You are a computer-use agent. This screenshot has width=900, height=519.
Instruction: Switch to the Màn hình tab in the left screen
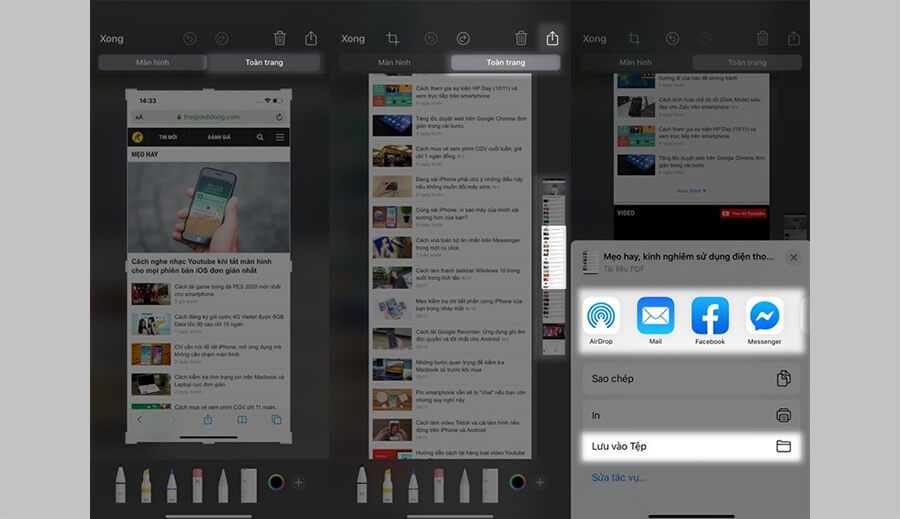(x=152, y=62)
